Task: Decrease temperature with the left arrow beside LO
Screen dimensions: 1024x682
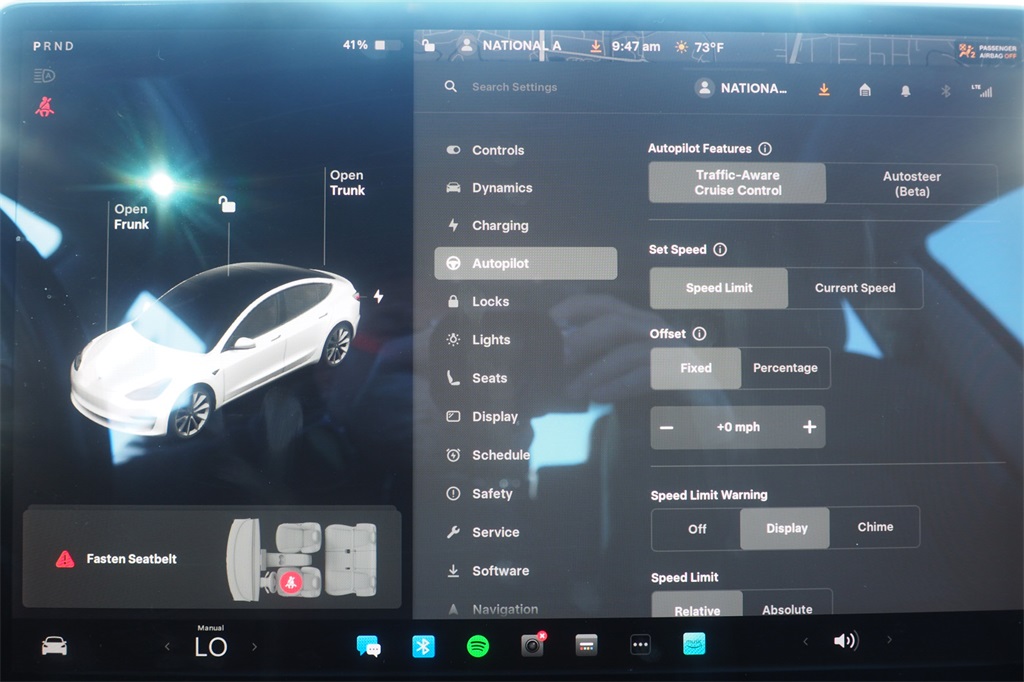Action: [x=167, y=647]
